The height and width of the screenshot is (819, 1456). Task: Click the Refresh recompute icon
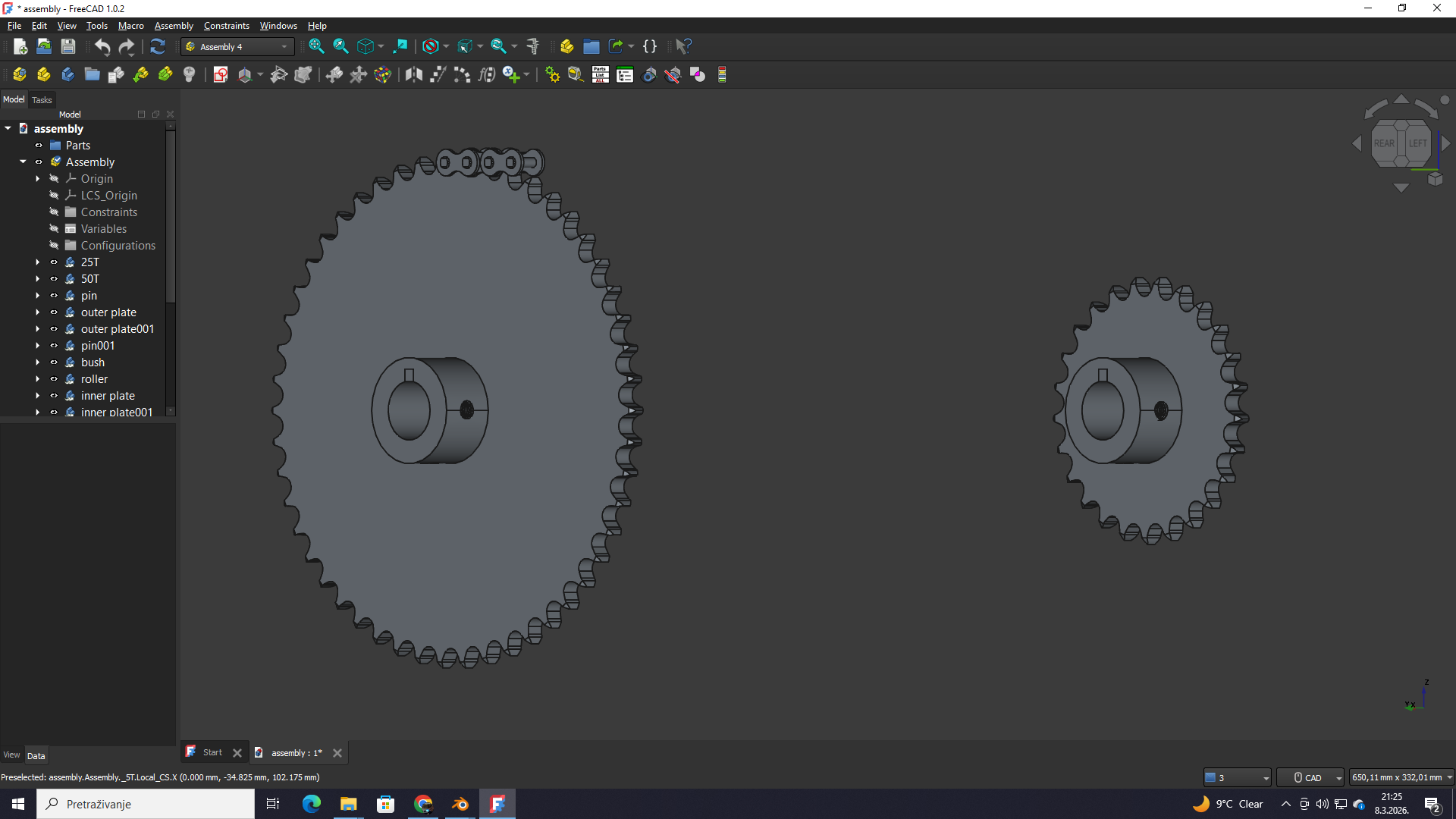pos(158,47)
